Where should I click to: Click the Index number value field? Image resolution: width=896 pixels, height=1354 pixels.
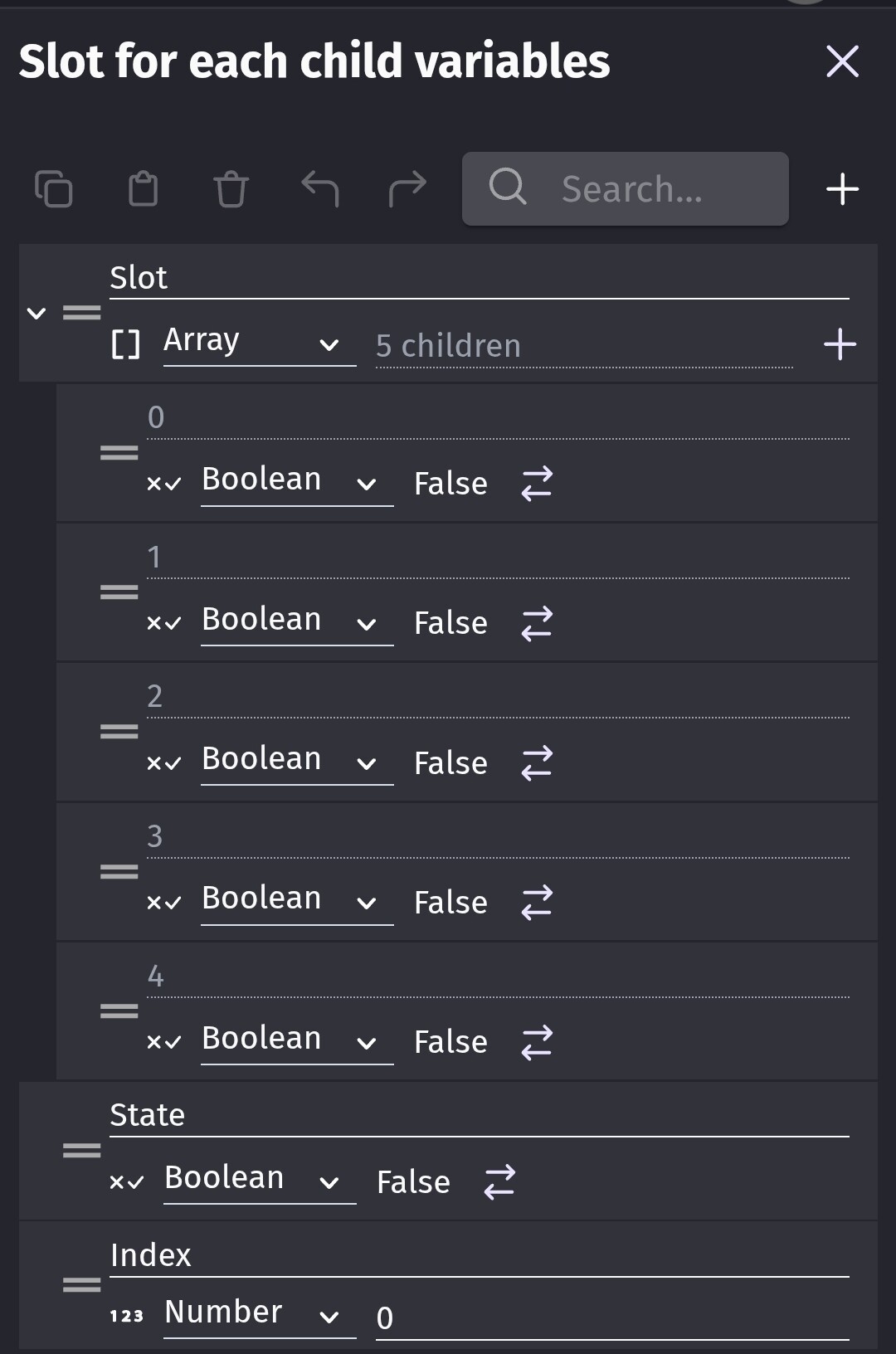pos(611,1317)
